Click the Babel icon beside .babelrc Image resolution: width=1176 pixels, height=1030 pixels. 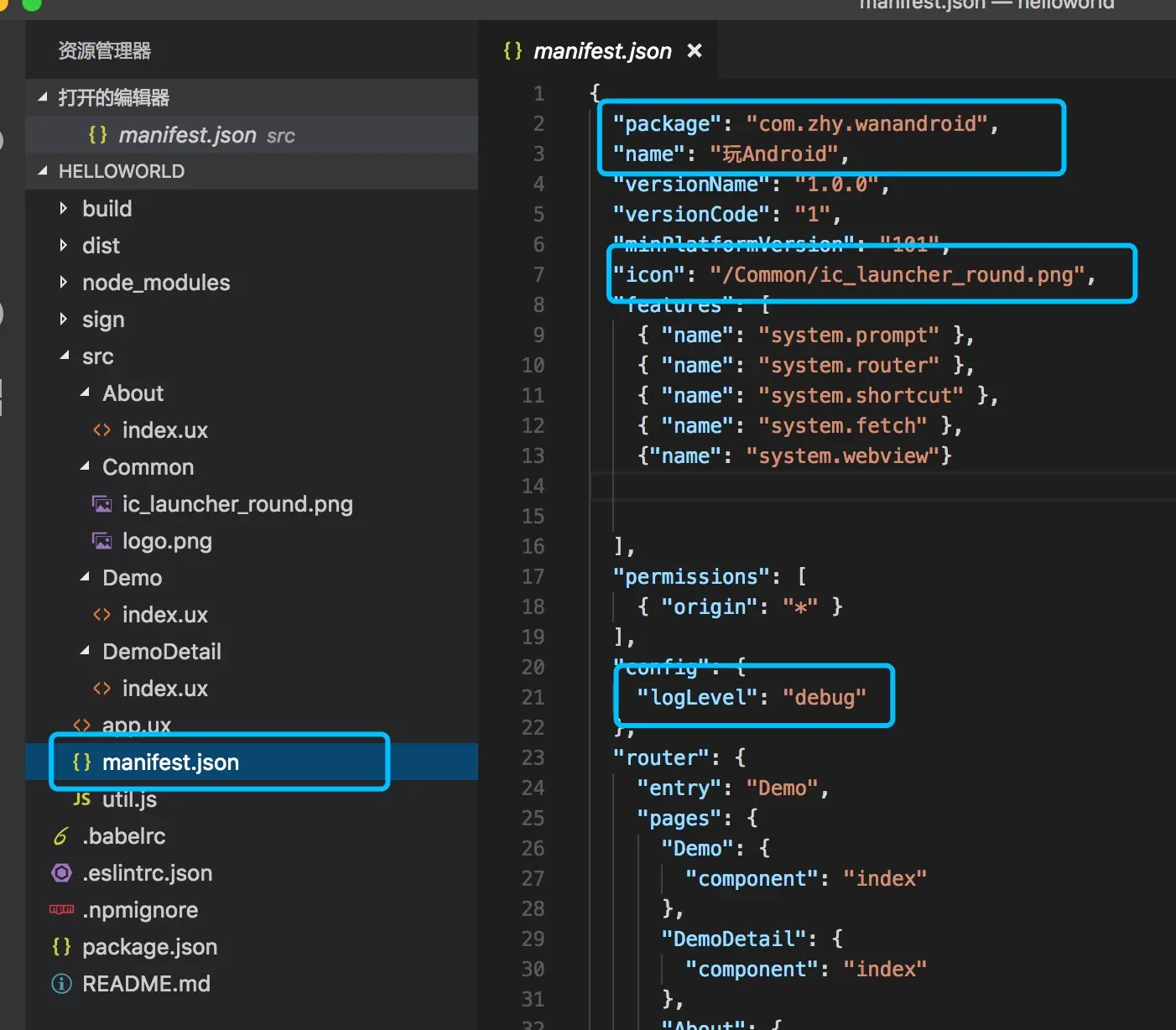pos(61,836)
